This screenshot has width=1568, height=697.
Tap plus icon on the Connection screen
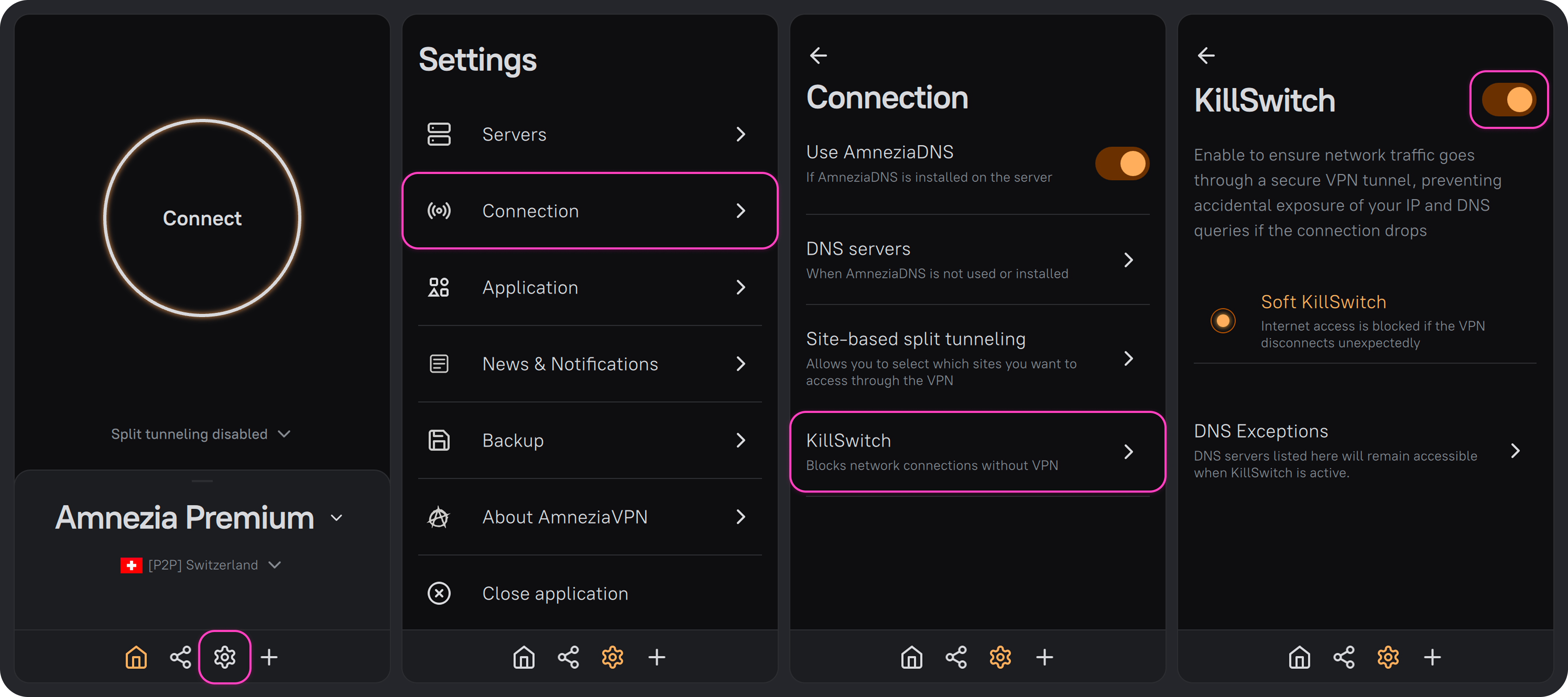(x=1045, y=657)
